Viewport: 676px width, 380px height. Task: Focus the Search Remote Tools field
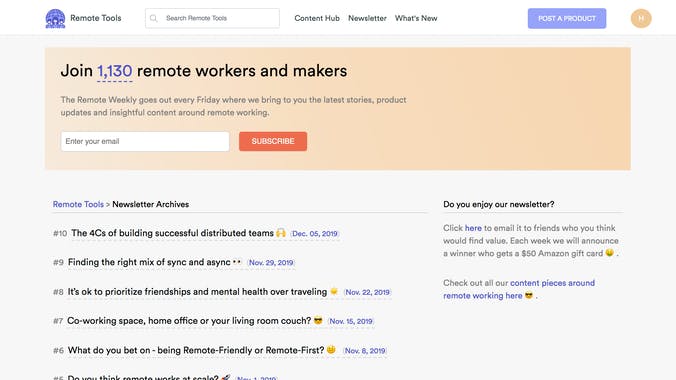(x=212, y=18)
